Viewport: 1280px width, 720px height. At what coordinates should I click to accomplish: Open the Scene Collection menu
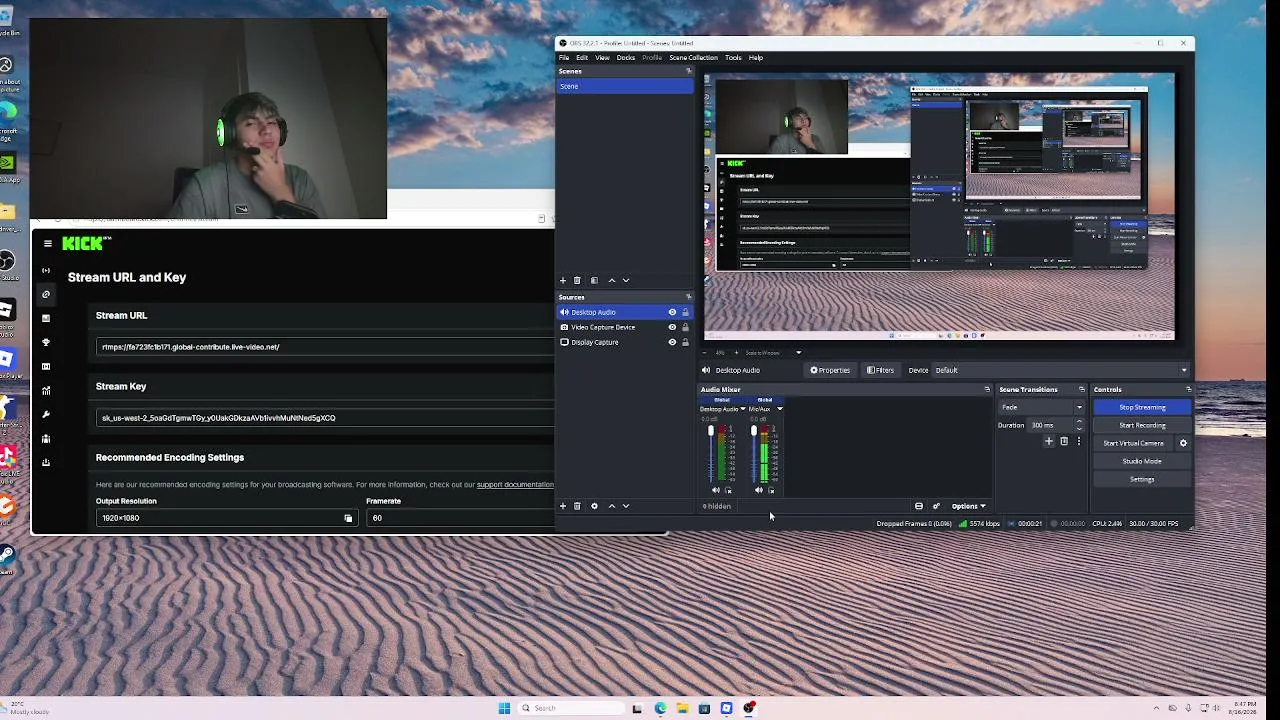tap(694, 57)
